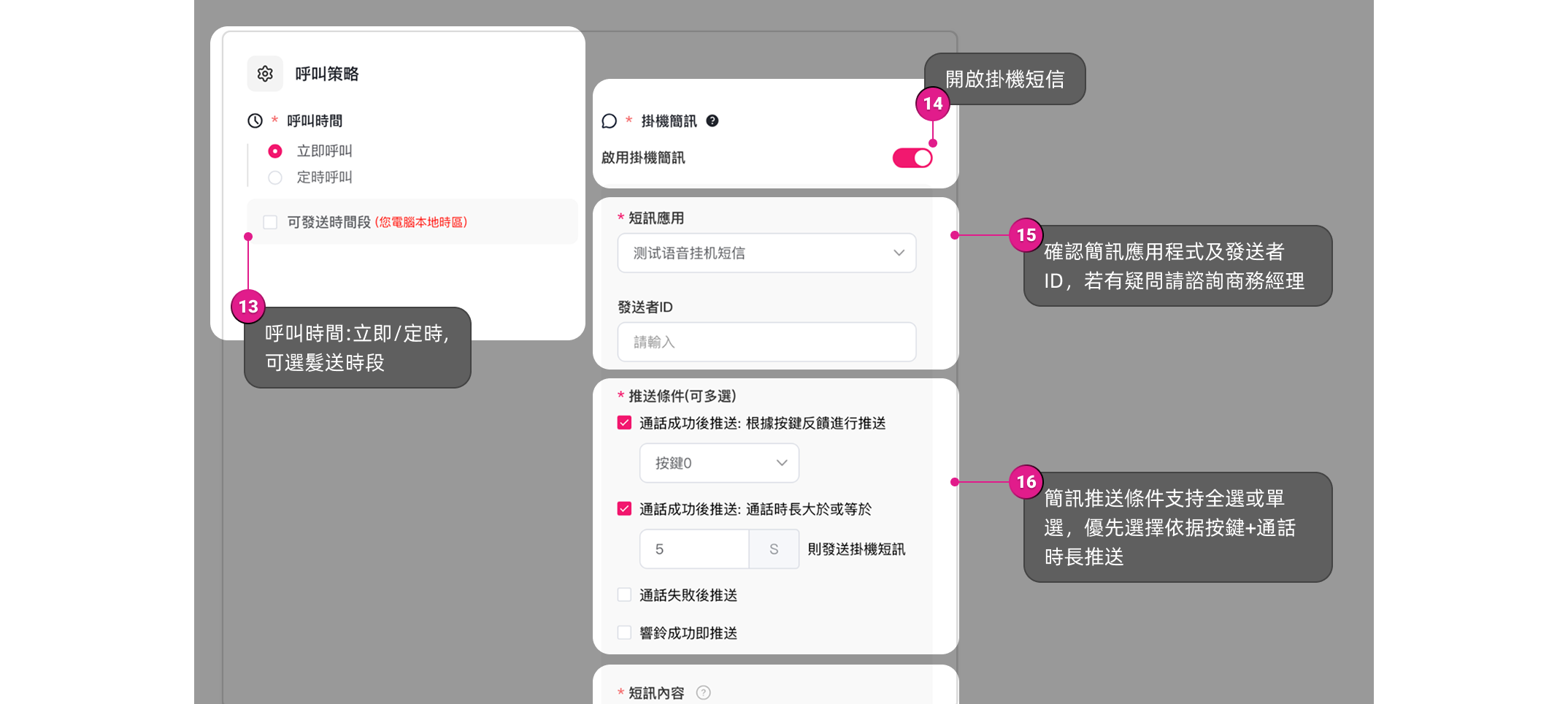This screenshot has height=704, width=1568.
Task: Click the 發送者ID input field
Action: coord(766,342)
